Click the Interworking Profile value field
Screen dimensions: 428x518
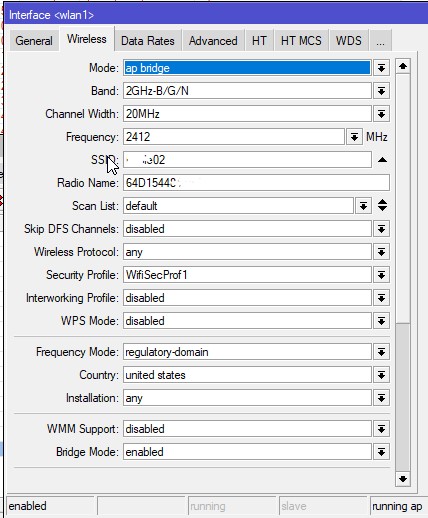tap(247, 298)
